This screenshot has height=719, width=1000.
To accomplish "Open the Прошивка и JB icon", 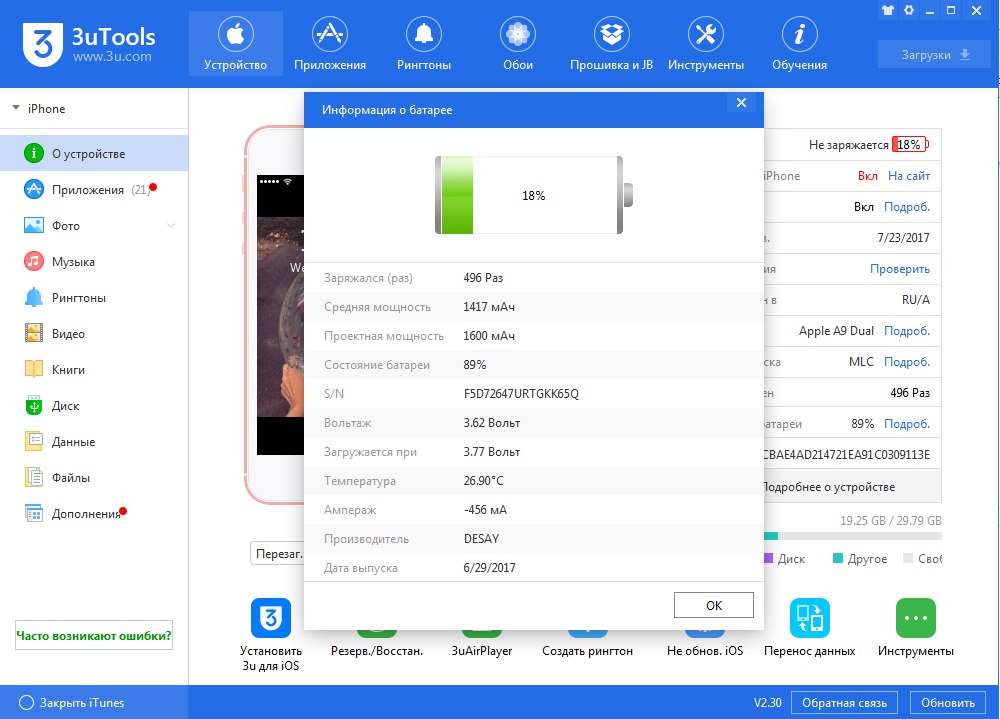I will (x=612, y=43).
